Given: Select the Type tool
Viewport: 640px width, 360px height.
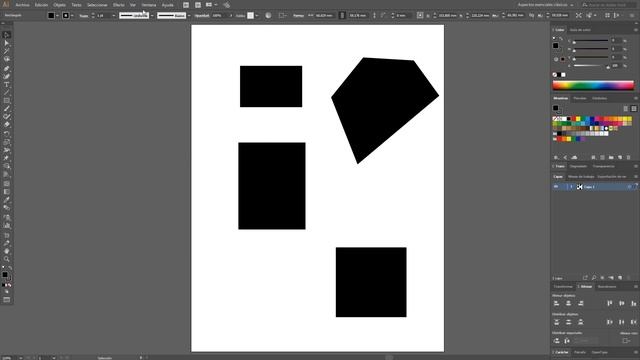Looking at the screenshot, I should click(7, 84).
